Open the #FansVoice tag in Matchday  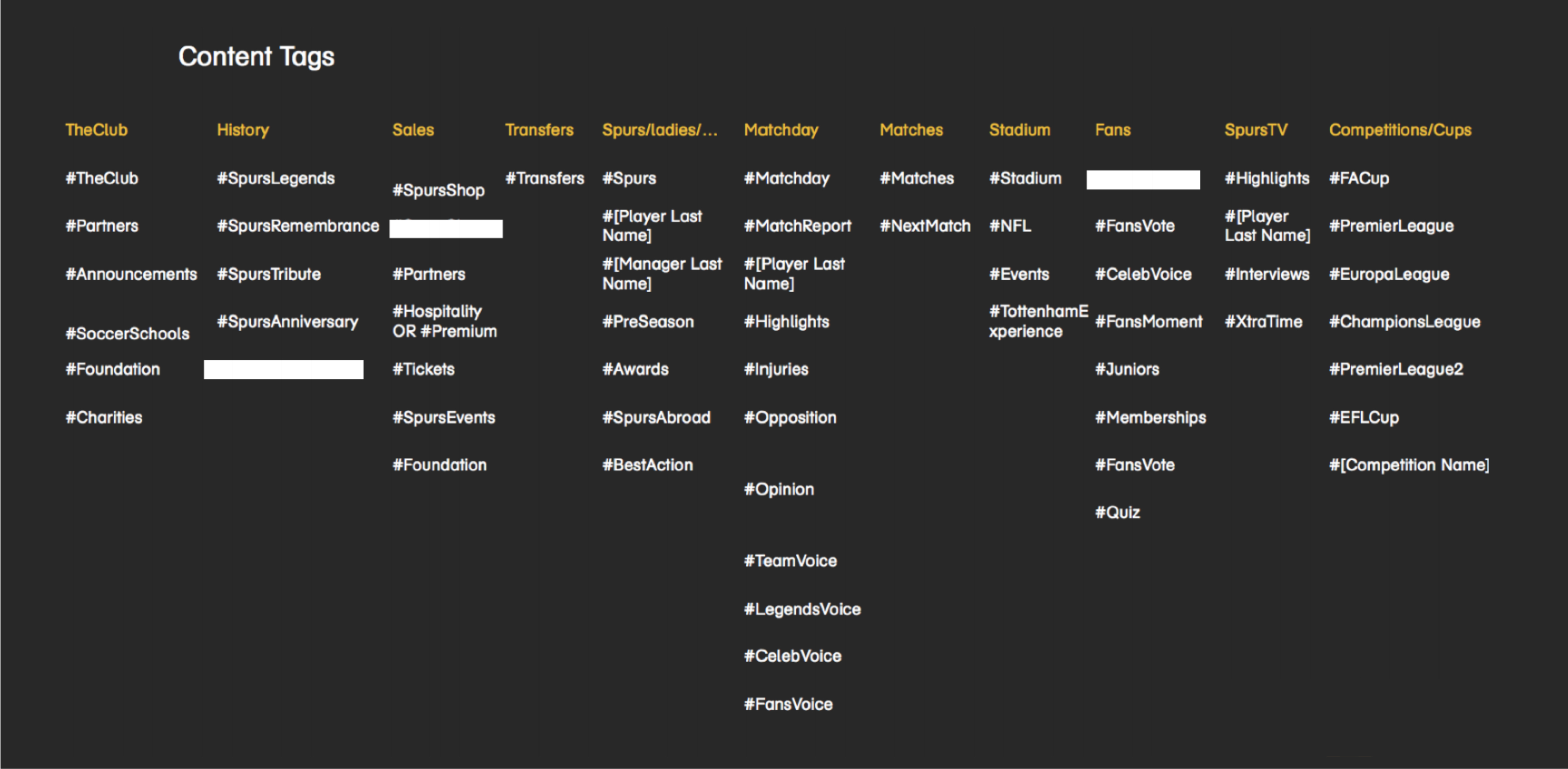[788, 704]
